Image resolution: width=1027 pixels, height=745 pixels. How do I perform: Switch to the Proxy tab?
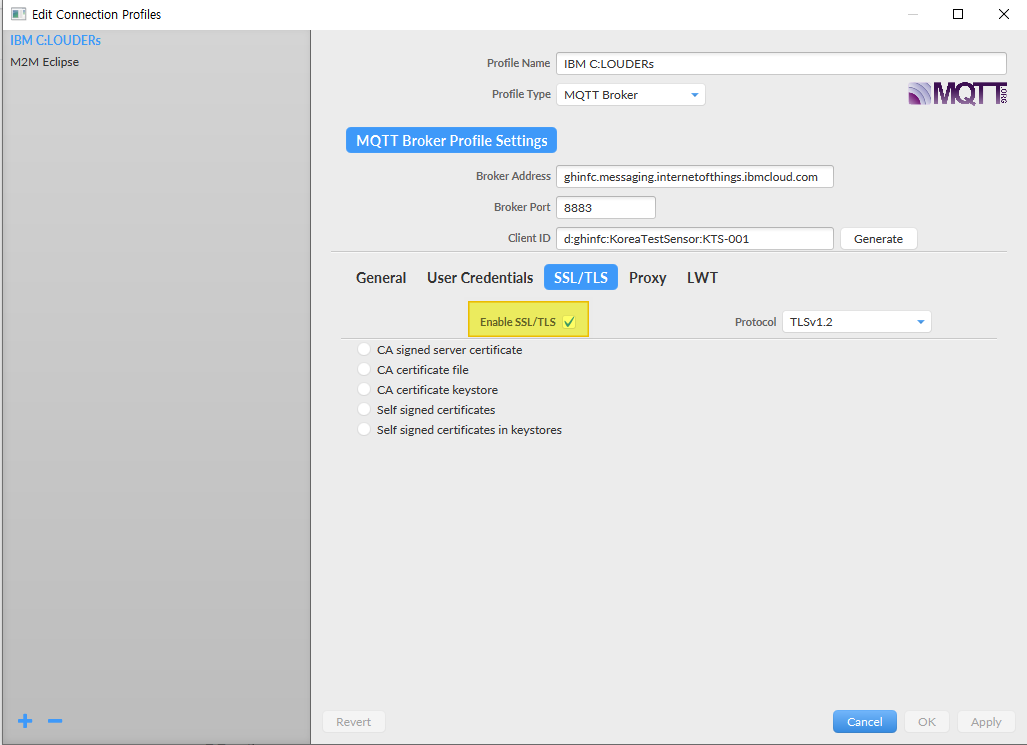point(648,278)
